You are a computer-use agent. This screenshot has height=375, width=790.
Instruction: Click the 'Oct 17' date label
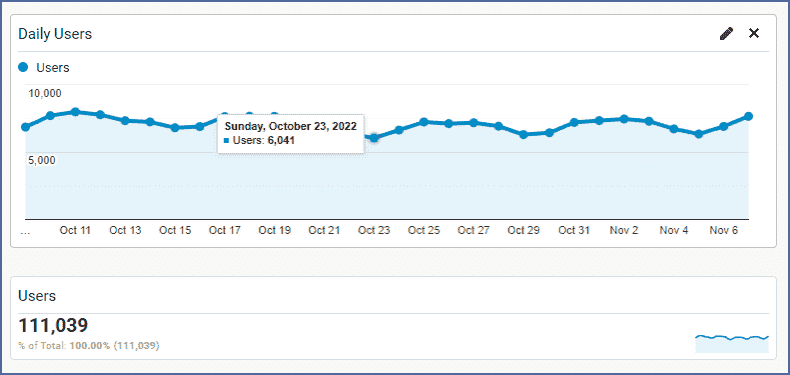[225, 230]
